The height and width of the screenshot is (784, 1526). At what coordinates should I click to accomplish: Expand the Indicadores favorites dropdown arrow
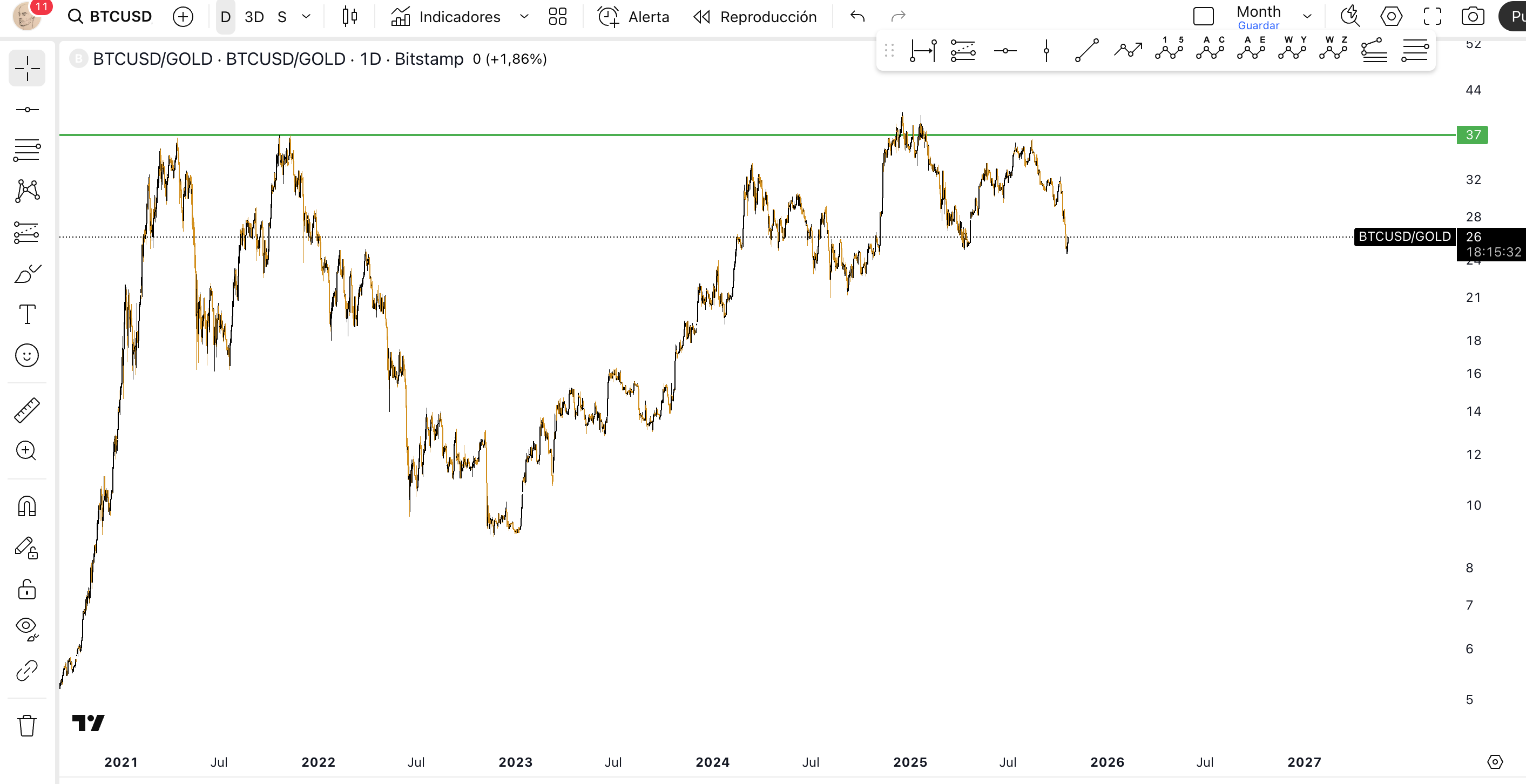coord(524,17)
